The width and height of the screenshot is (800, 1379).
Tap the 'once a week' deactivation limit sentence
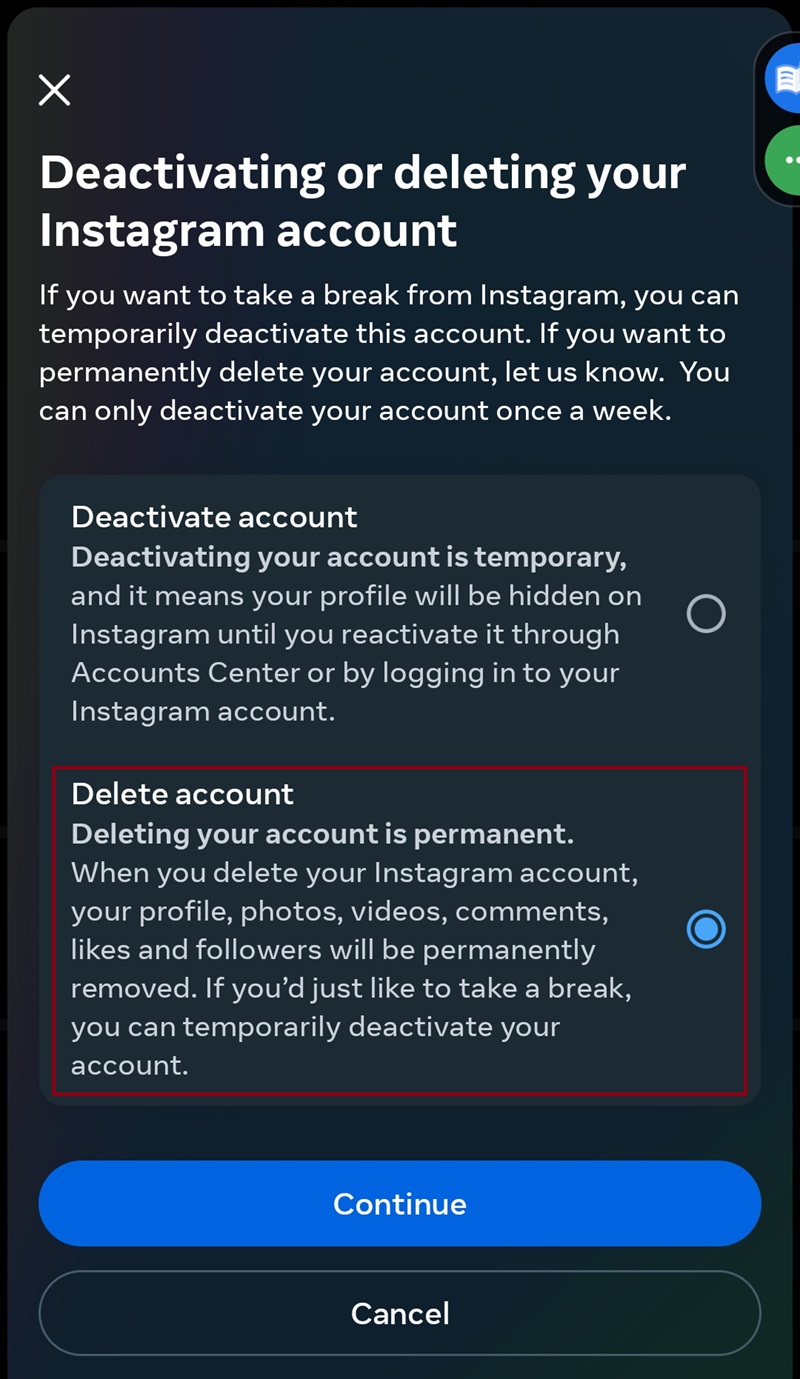[355, 410]
